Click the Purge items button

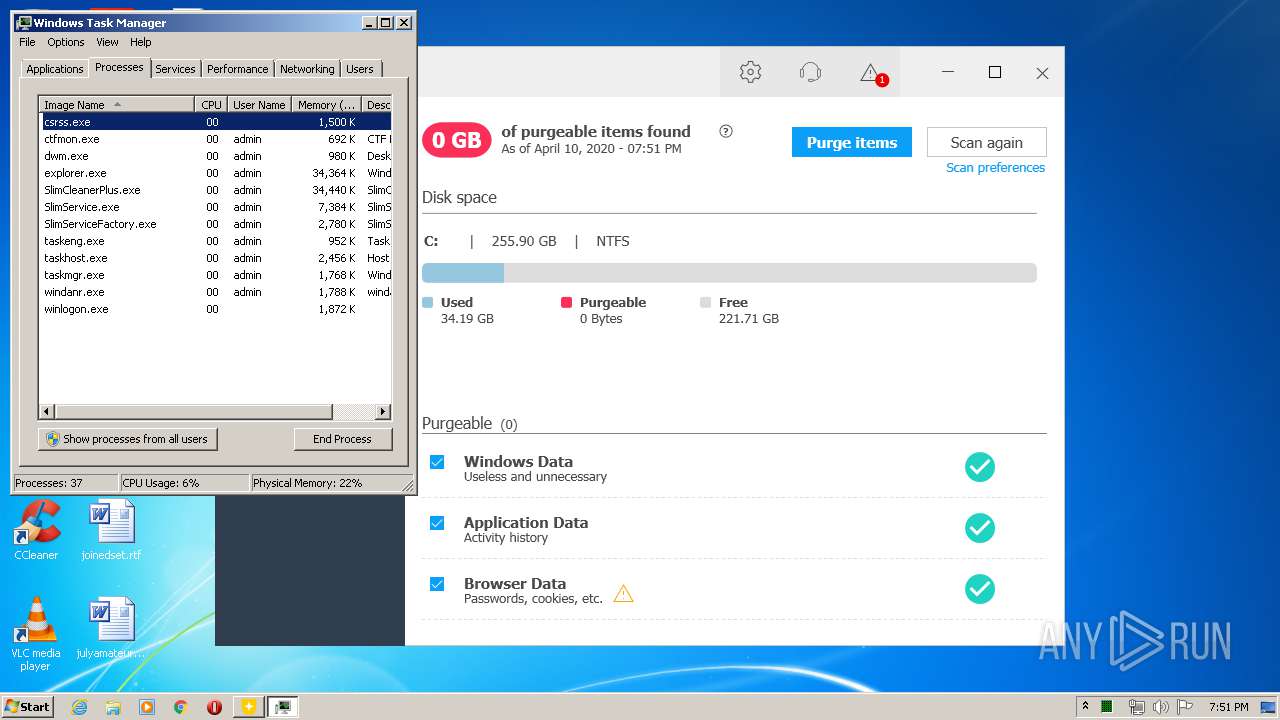(852, 142)
